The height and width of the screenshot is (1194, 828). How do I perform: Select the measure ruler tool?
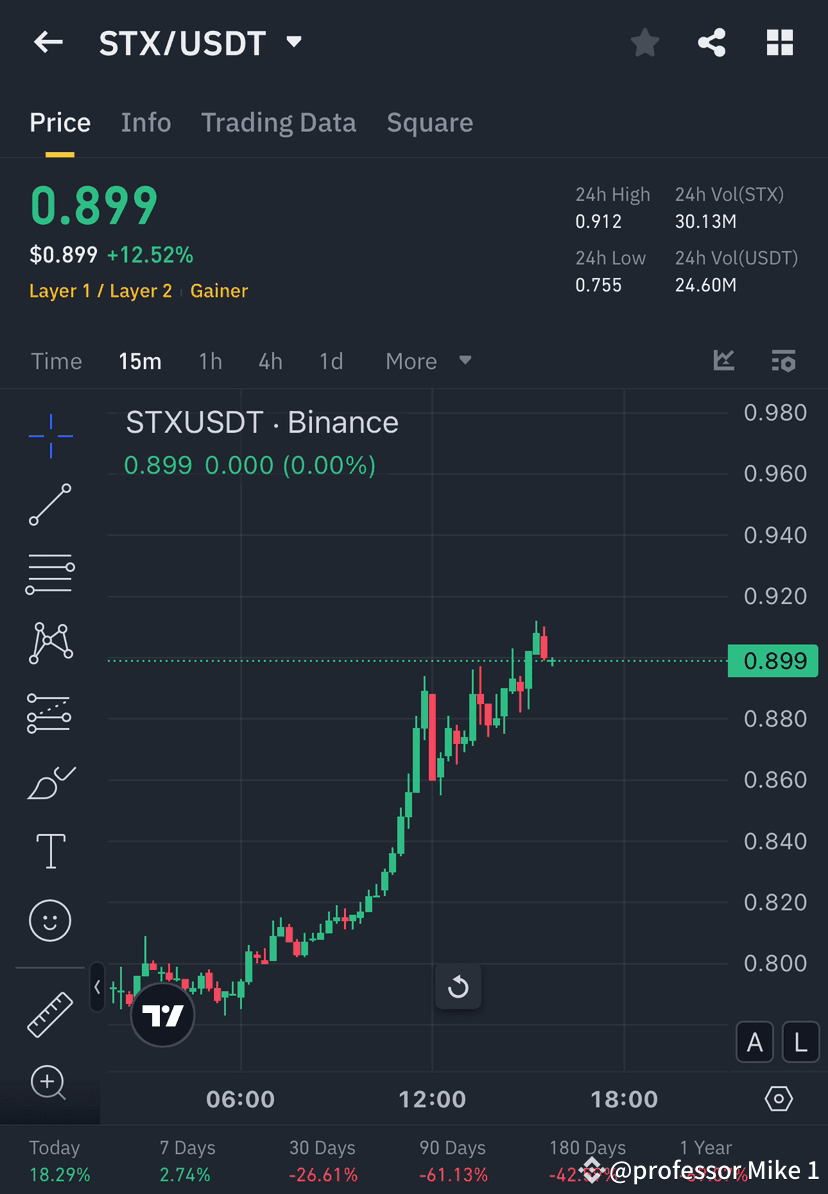pyautogui.click(x=50, y=1013)
